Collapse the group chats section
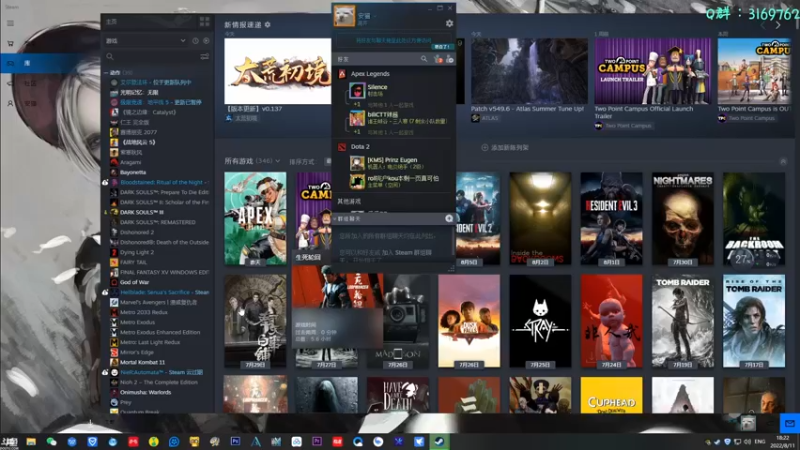The image size is (800, 450). tap(335, 218)
